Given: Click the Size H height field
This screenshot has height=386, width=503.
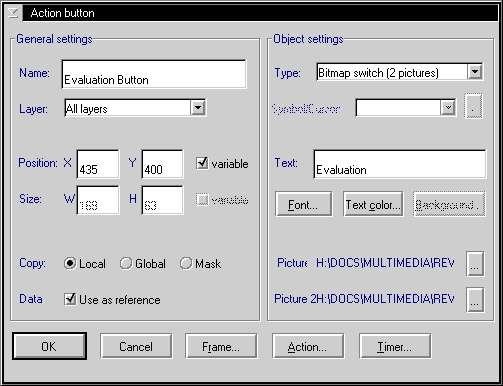Looking at the screenshot, I should (162, 200).
